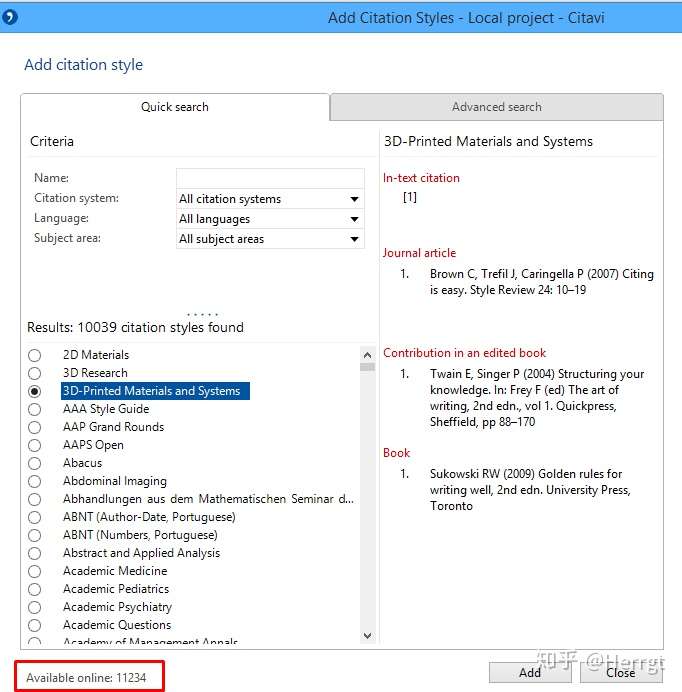Select the AAPS Open radio button

point(34,445)
